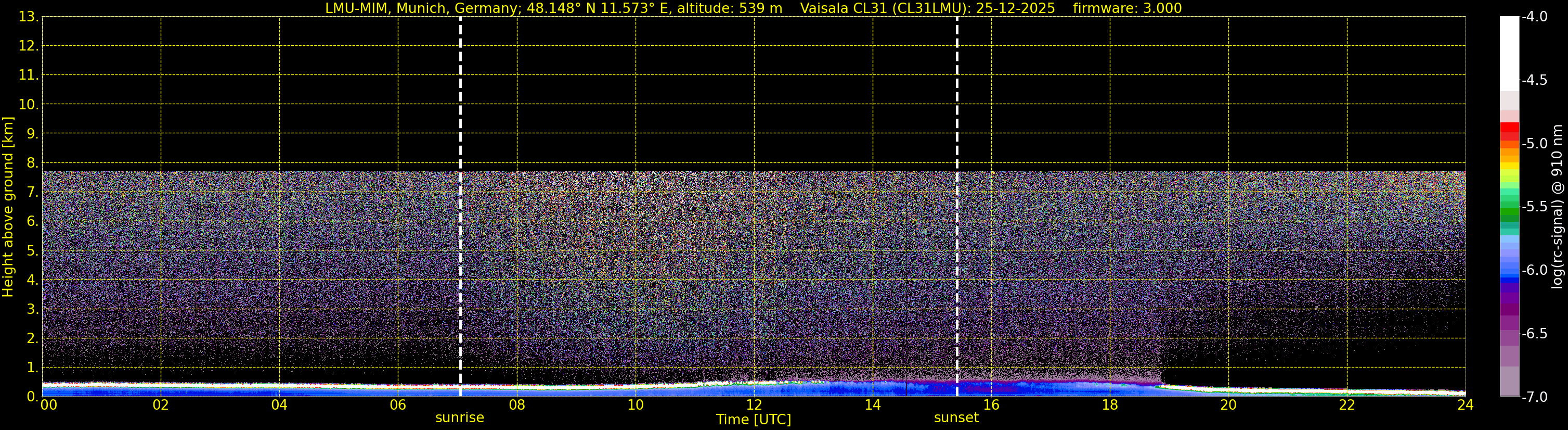This screenshot has height=430, width=1568.
Task: Click the sunrise dashed vertical line
Action: pos(460,201)
